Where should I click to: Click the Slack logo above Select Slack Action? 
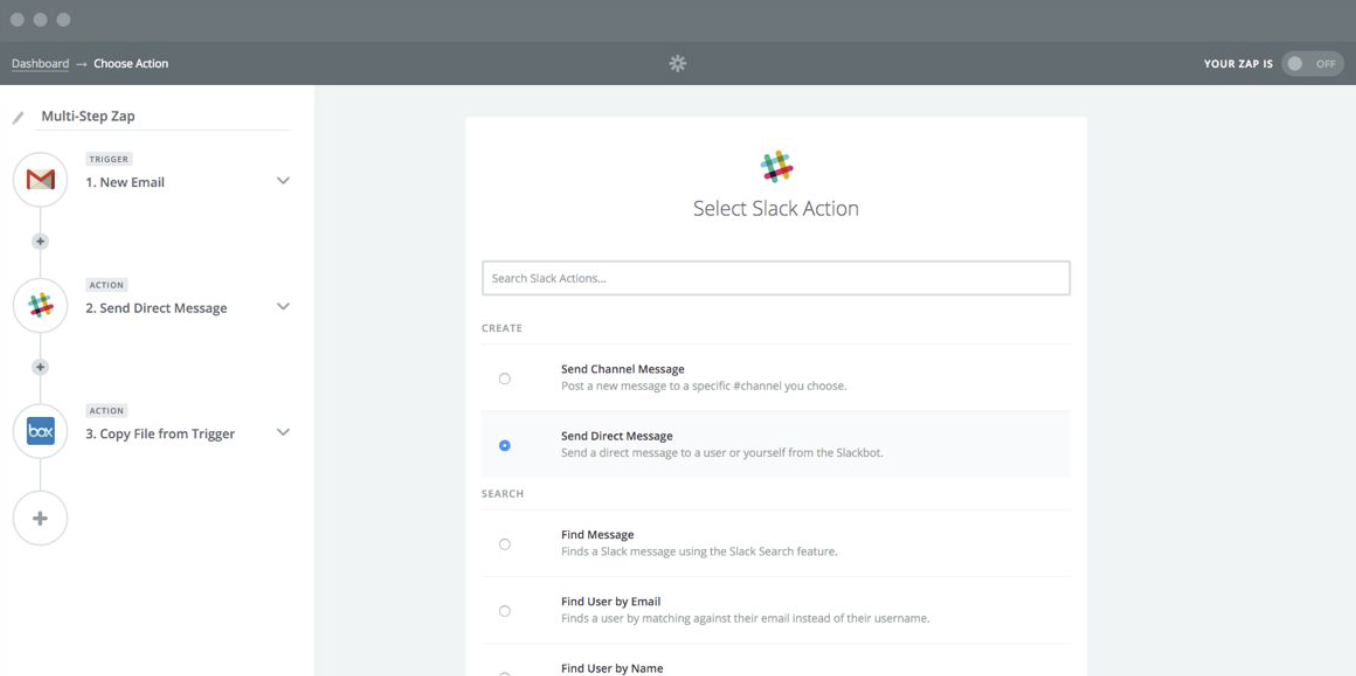click(776, 166)
